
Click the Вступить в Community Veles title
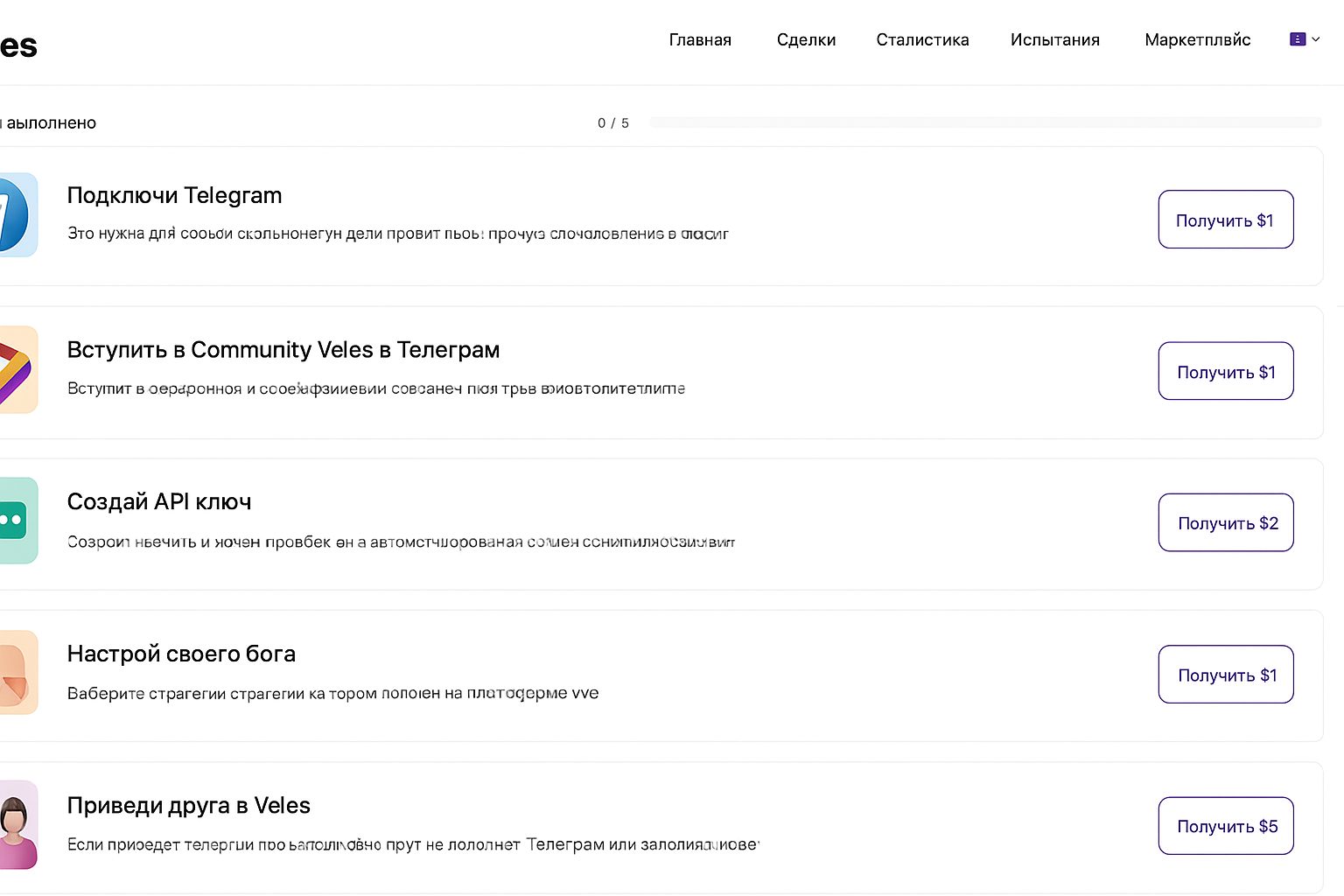pos(283,350)
